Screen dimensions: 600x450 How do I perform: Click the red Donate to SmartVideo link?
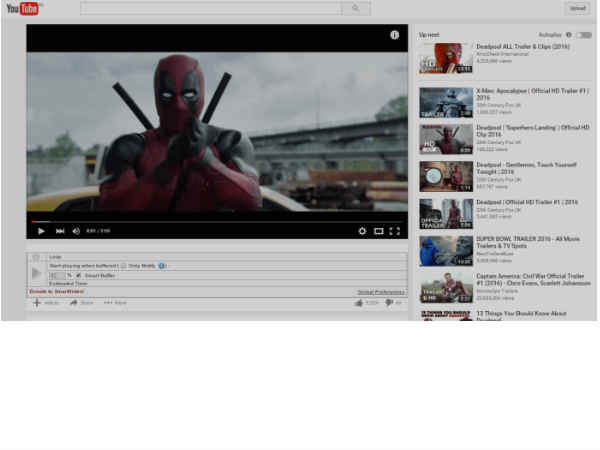point(57,292)
